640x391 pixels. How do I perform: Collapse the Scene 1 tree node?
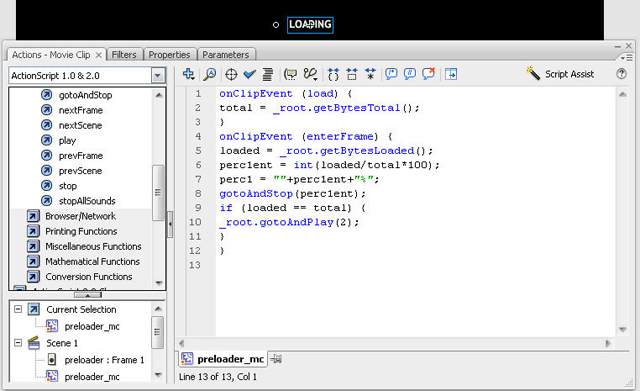point(18,342)
